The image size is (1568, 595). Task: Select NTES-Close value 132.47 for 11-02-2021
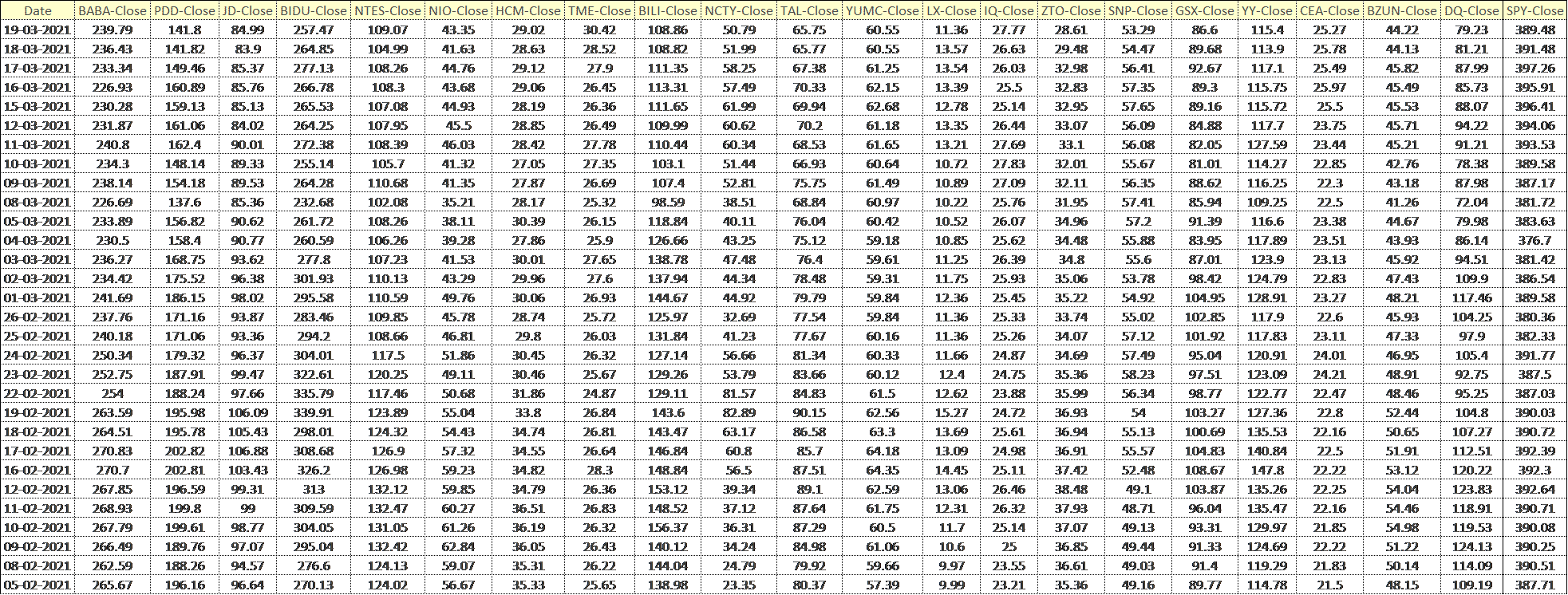[x=388, y=508]
